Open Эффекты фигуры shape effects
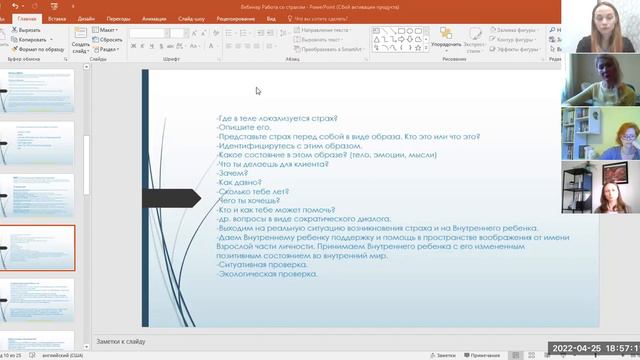 [514, 49]
